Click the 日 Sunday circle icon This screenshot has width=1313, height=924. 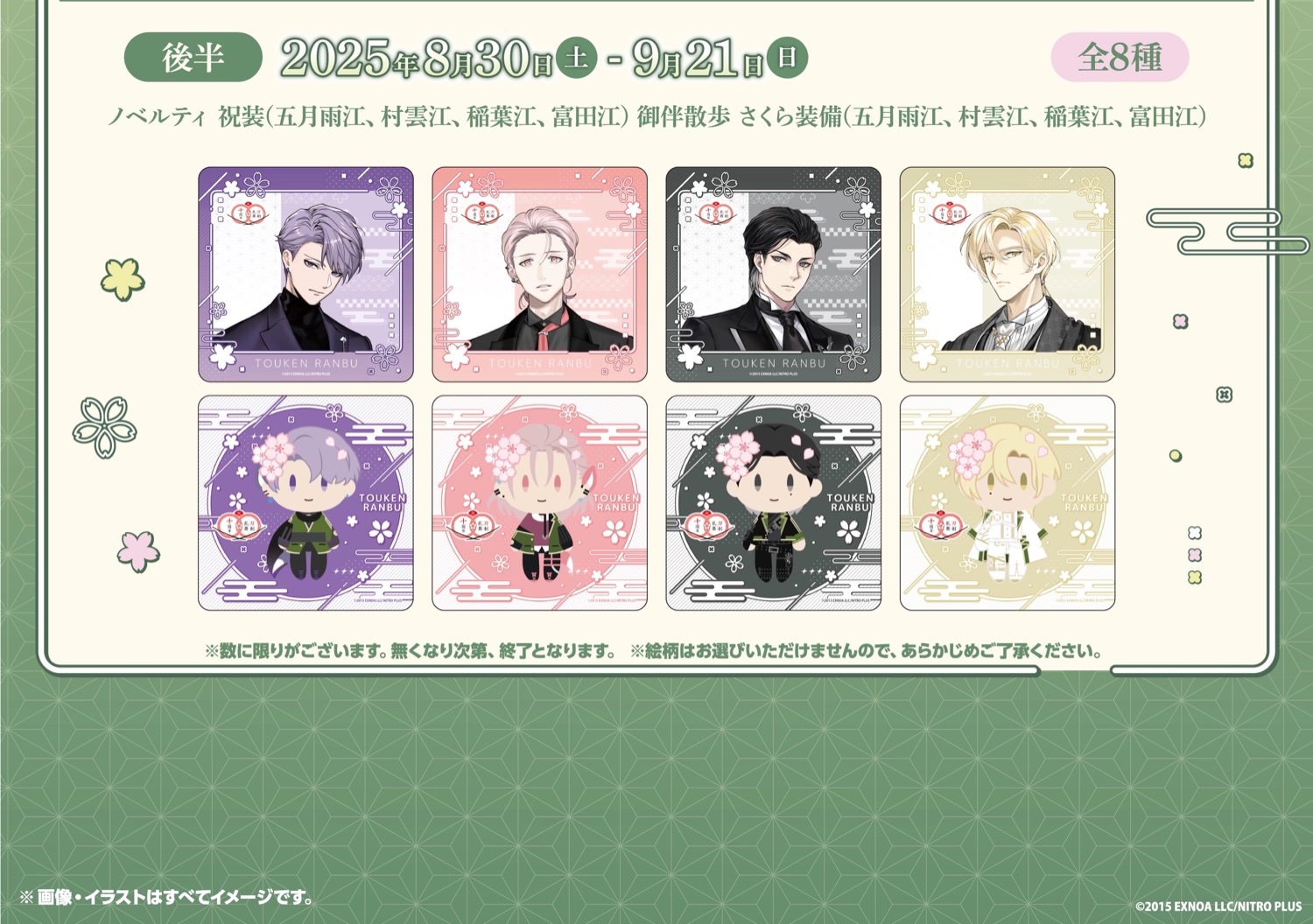point(787,58)
